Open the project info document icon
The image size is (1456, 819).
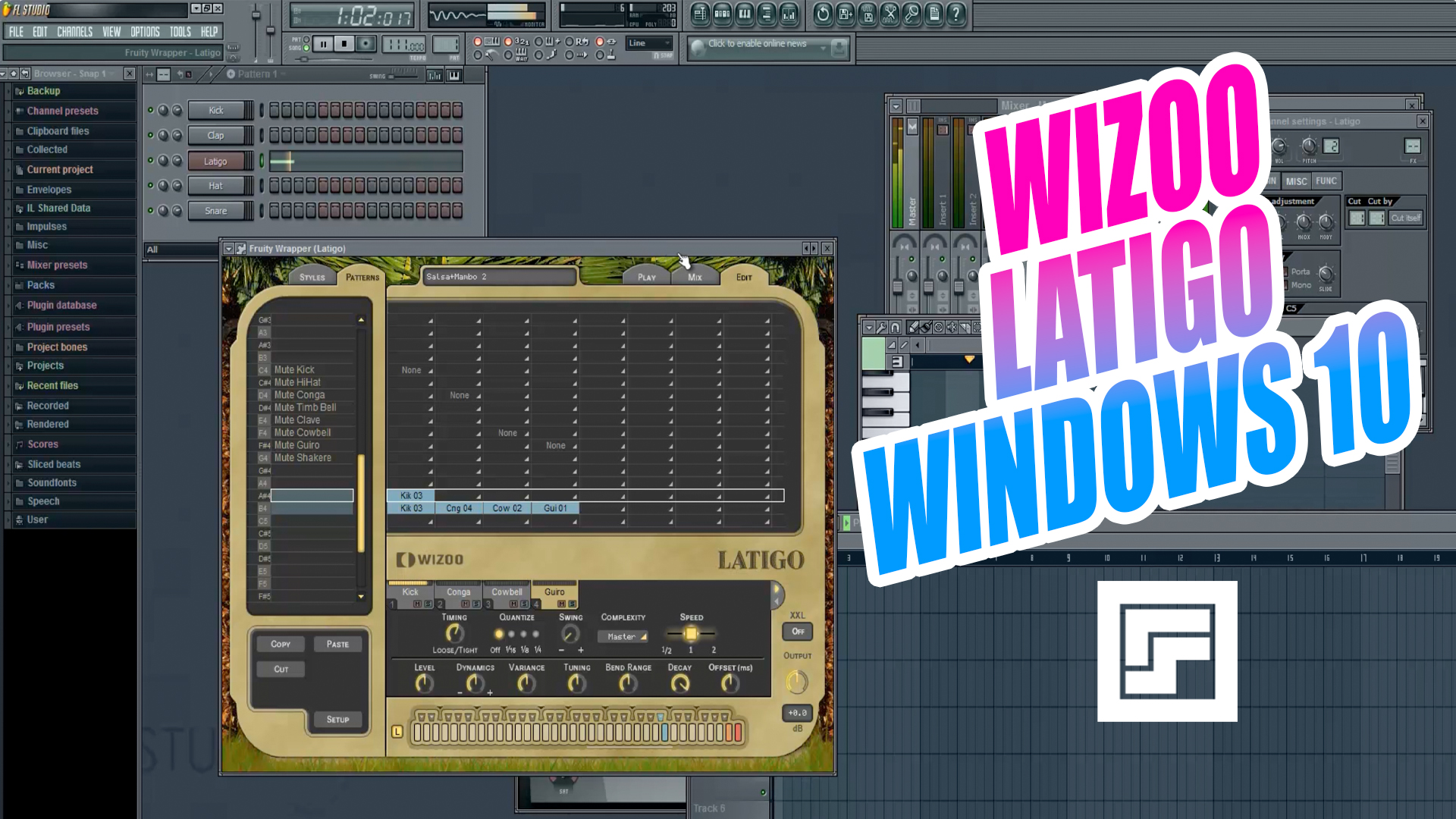(934, 14)
